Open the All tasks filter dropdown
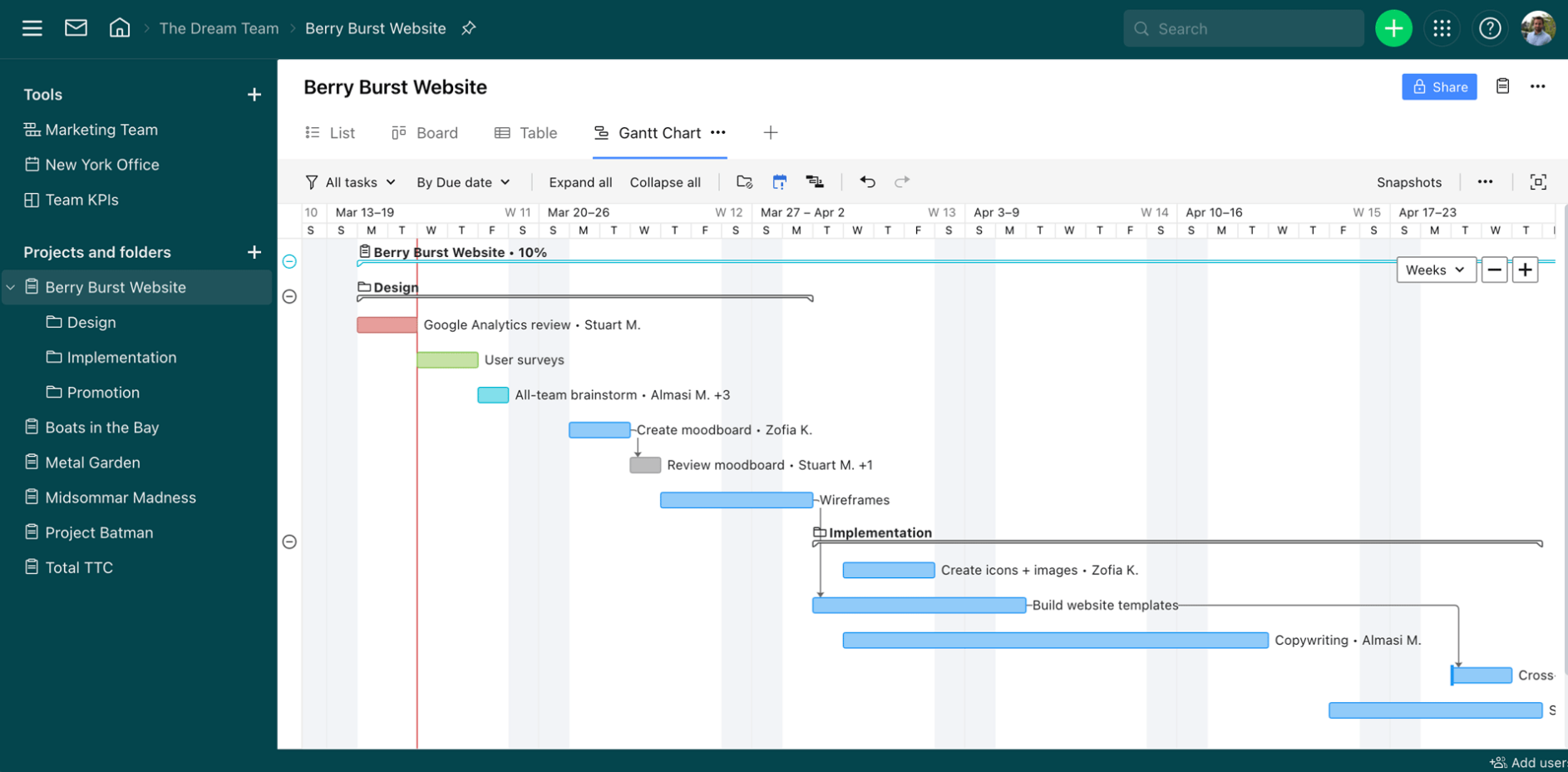The width and height of the screenshot is (1568, 772). click(x=350, y=181)
